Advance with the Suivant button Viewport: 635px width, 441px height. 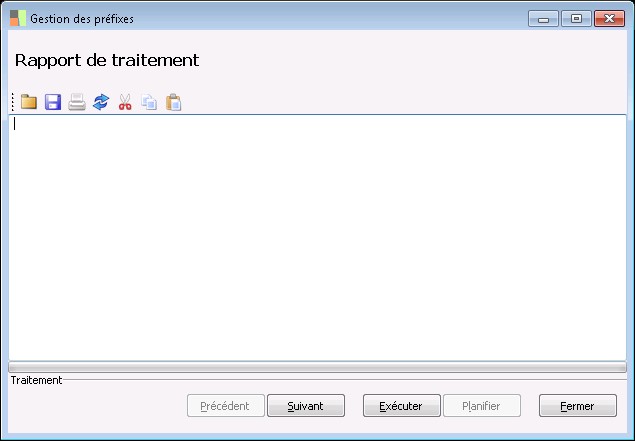306,406
